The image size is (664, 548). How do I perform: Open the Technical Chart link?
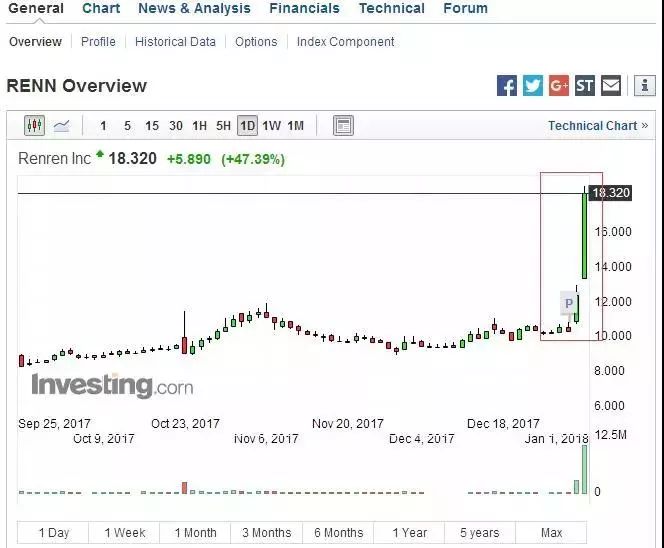click(598, 126)
